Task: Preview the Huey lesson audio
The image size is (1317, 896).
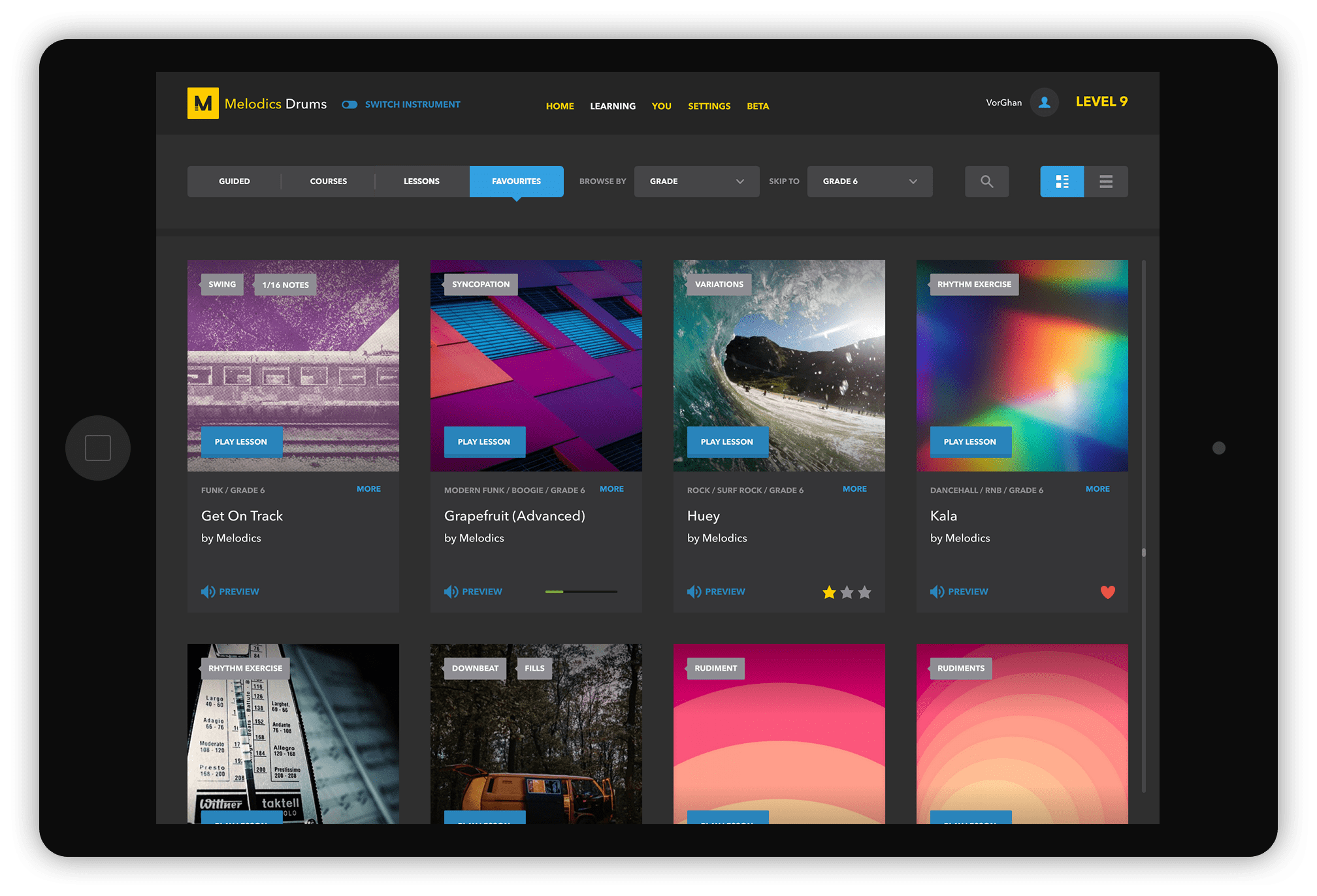Action: click(716, 591)
